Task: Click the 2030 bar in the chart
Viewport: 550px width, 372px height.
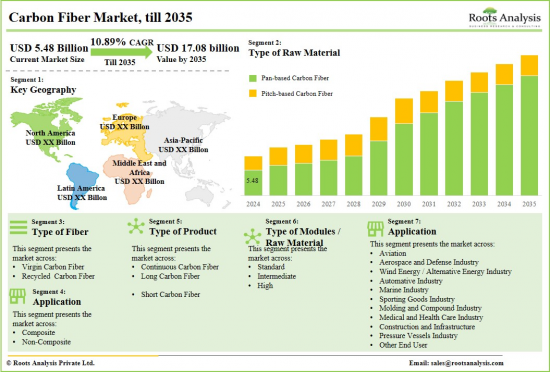Action: pos(404,147)
